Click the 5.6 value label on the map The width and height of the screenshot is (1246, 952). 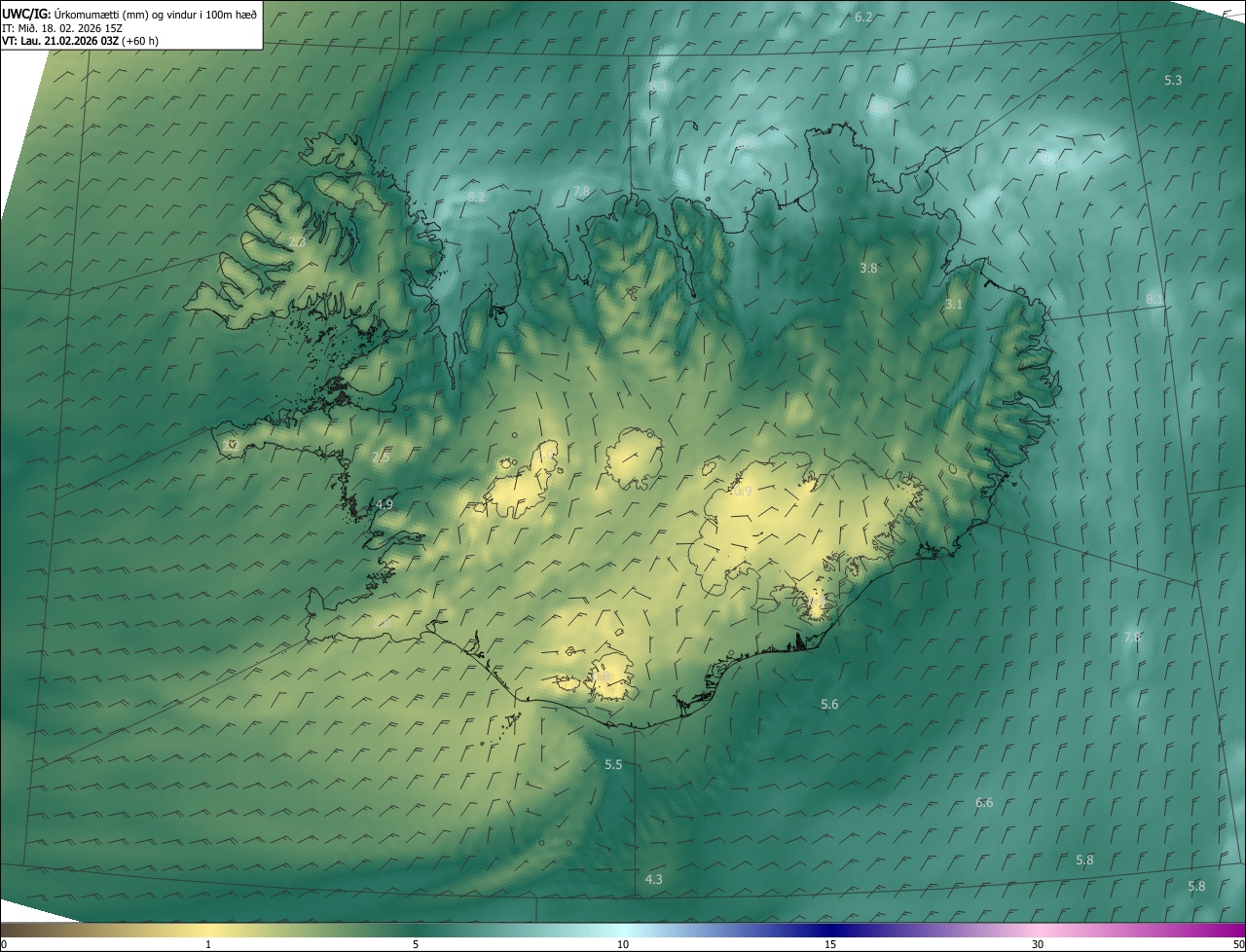tap(829, 705)
